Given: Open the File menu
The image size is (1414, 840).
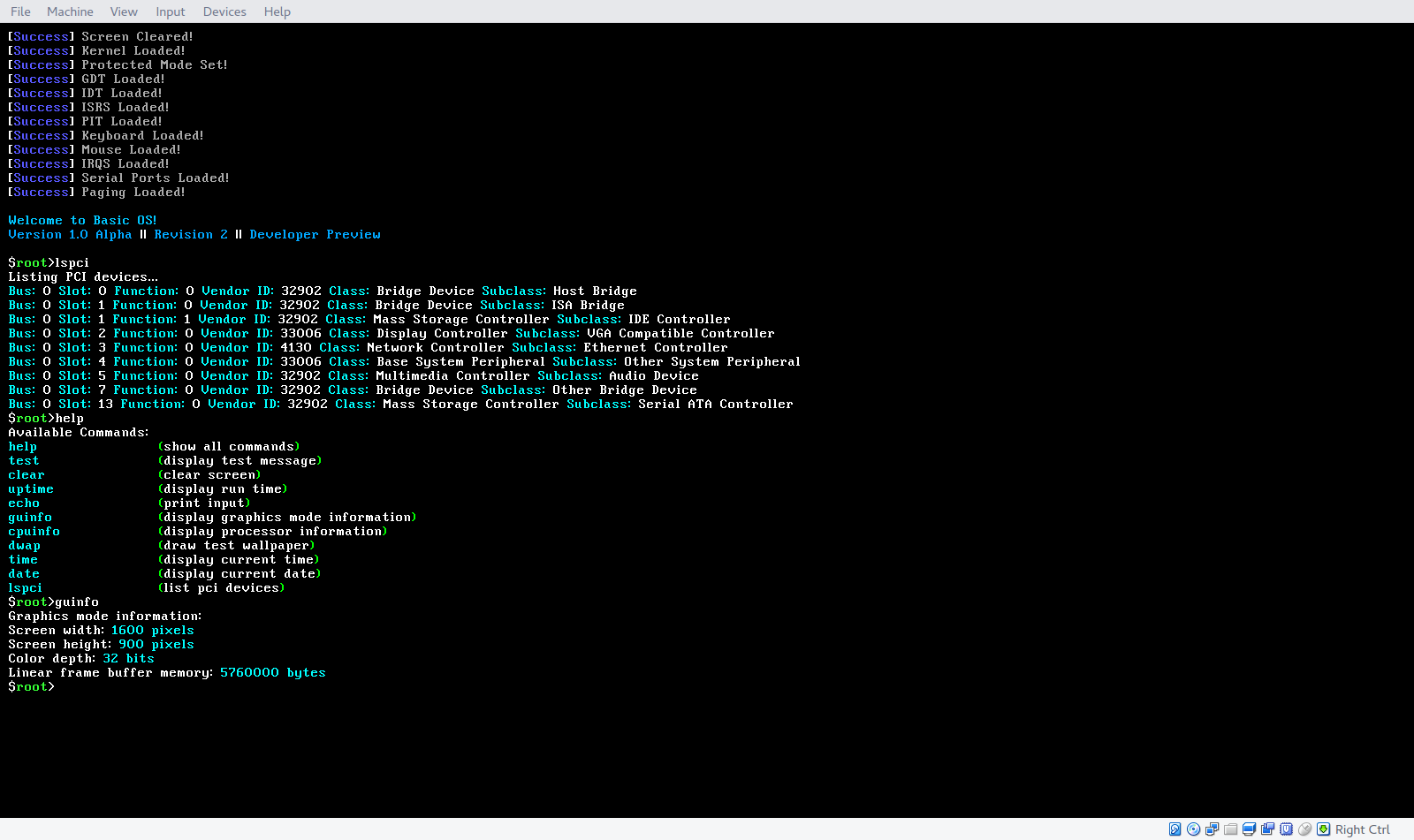Looking at the screenshot, I should pos(20,11).
